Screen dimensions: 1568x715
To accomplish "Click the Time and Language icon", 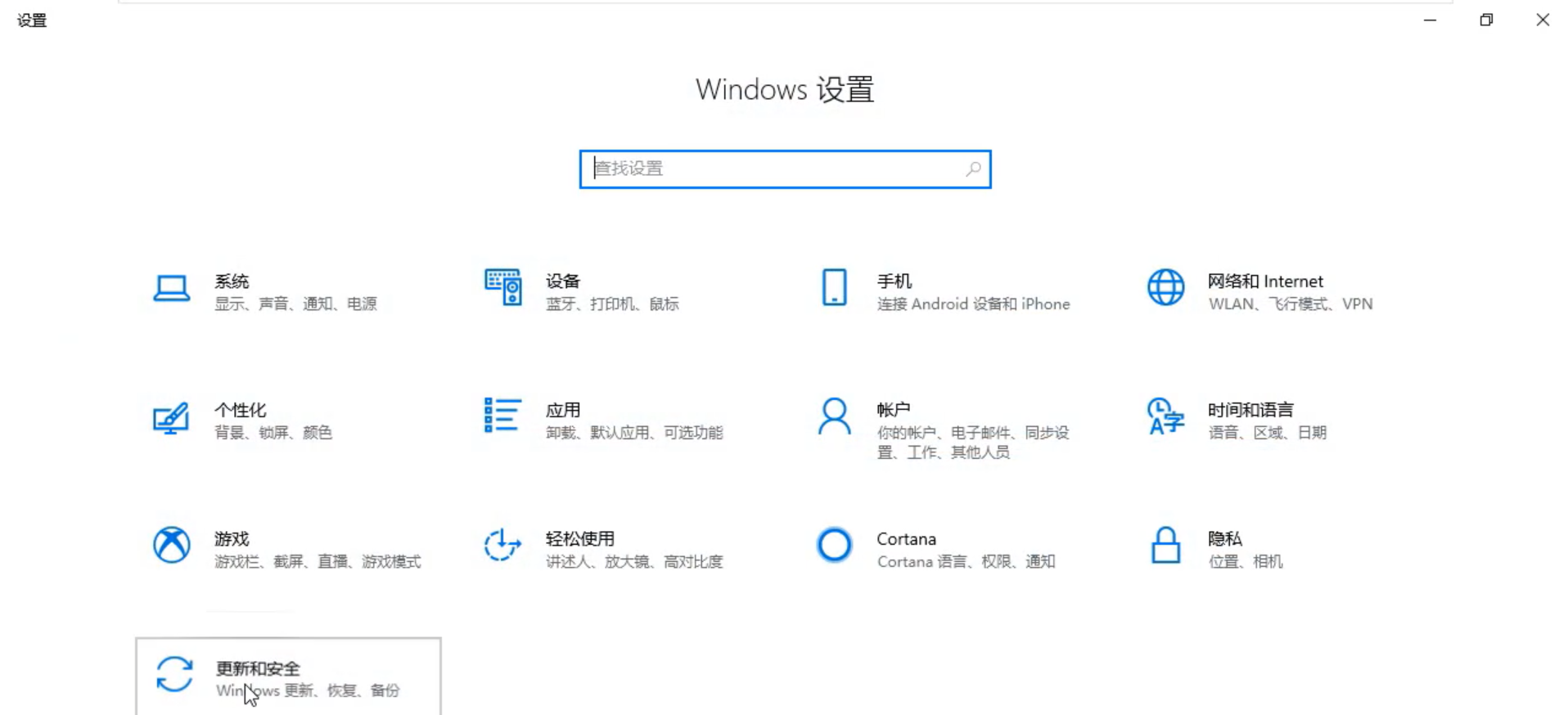I will point(1165,416).
